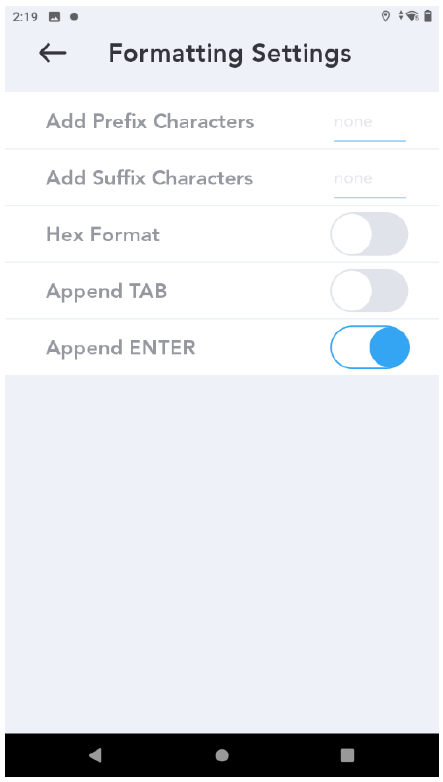Tap the battery icon in status bar
The width and height of the screenshot is (443, 782).
click(428, 16)
